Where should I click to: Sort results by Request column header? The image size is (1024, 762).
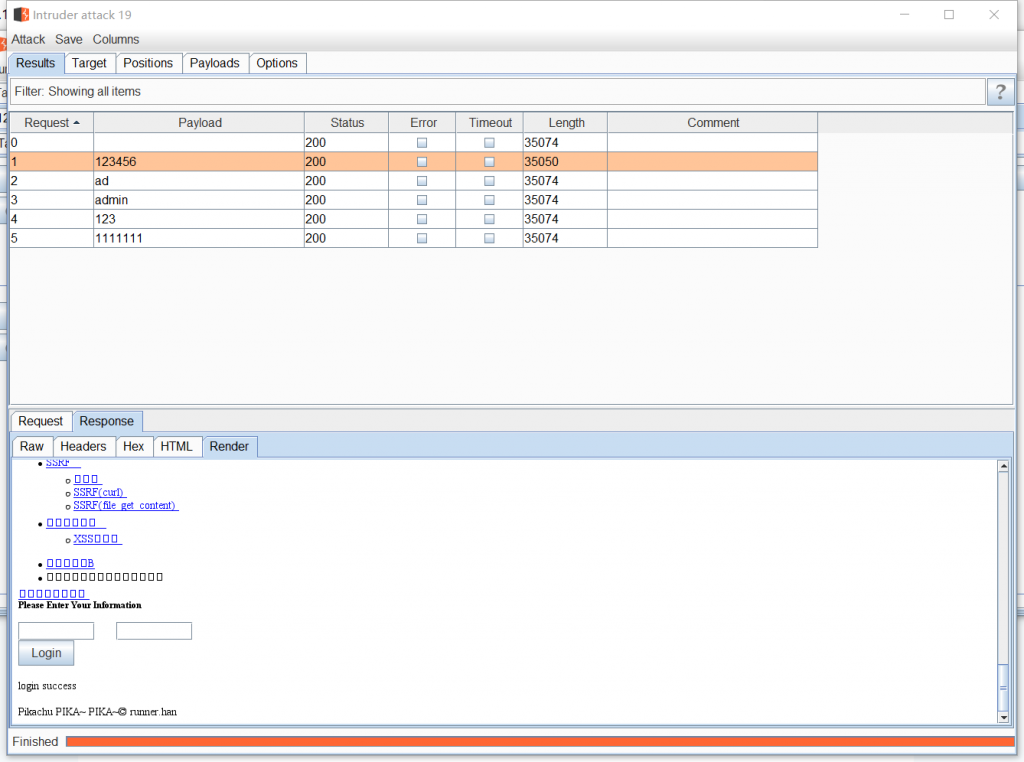click(51, 123)
